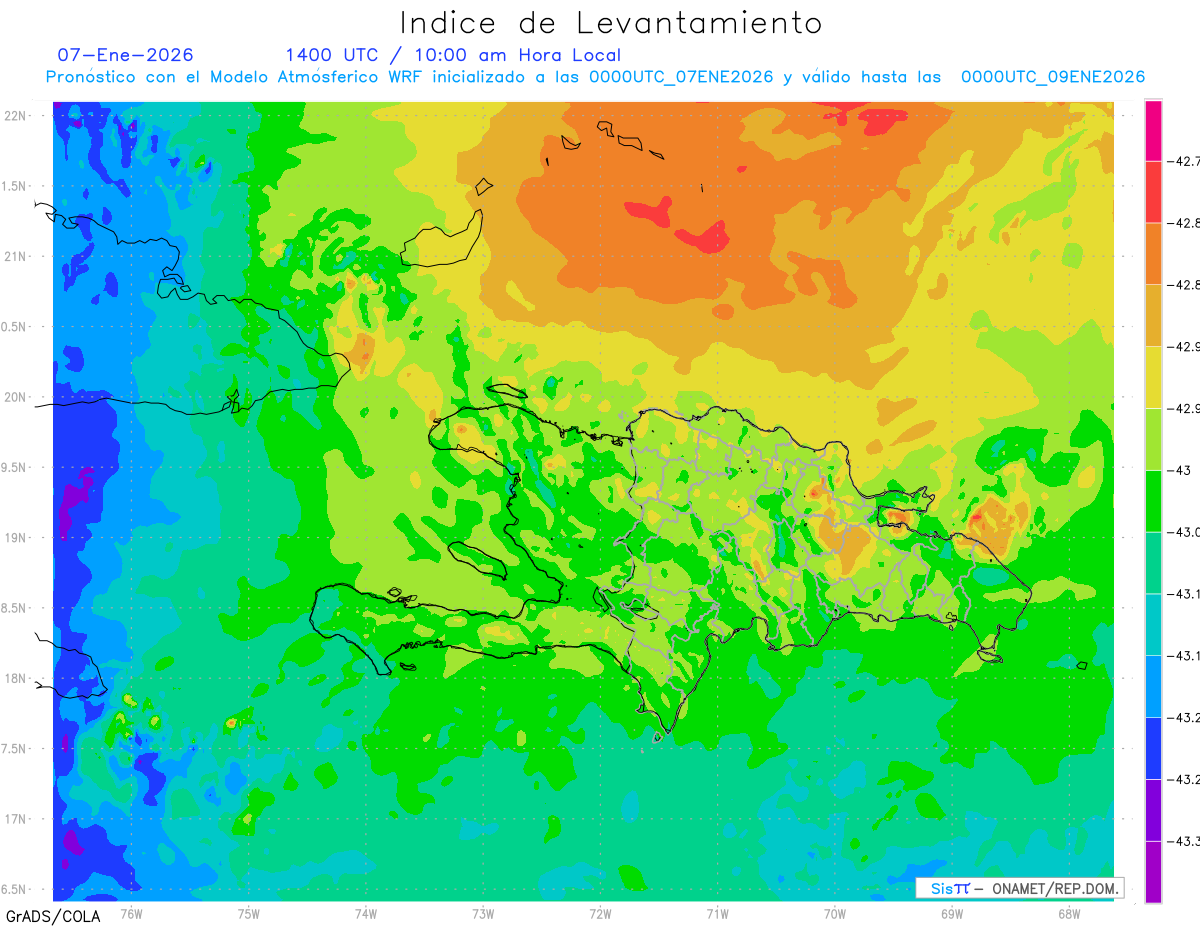Click the 17N latitude label

click(15, 819)
